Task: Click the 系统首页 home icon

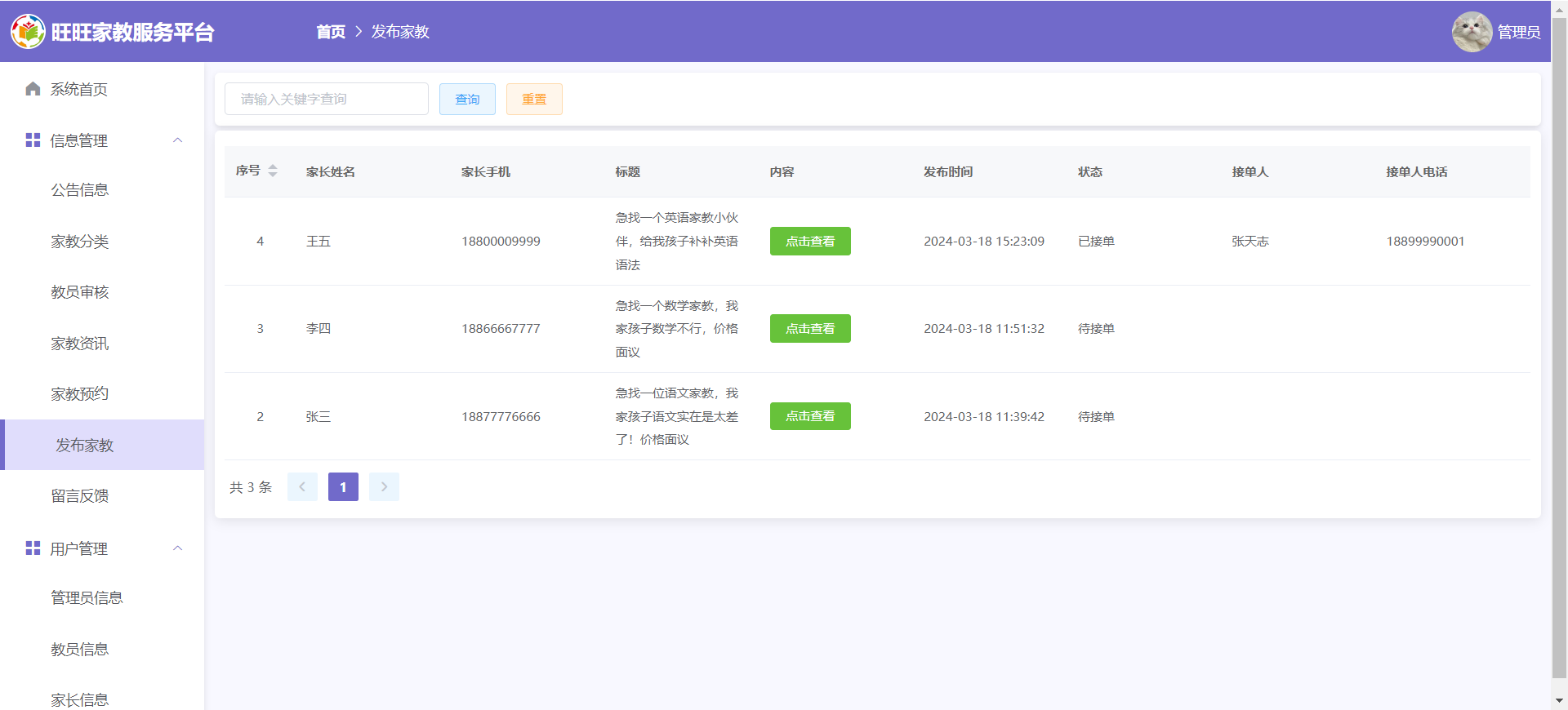Action: [x=33, y=89]
